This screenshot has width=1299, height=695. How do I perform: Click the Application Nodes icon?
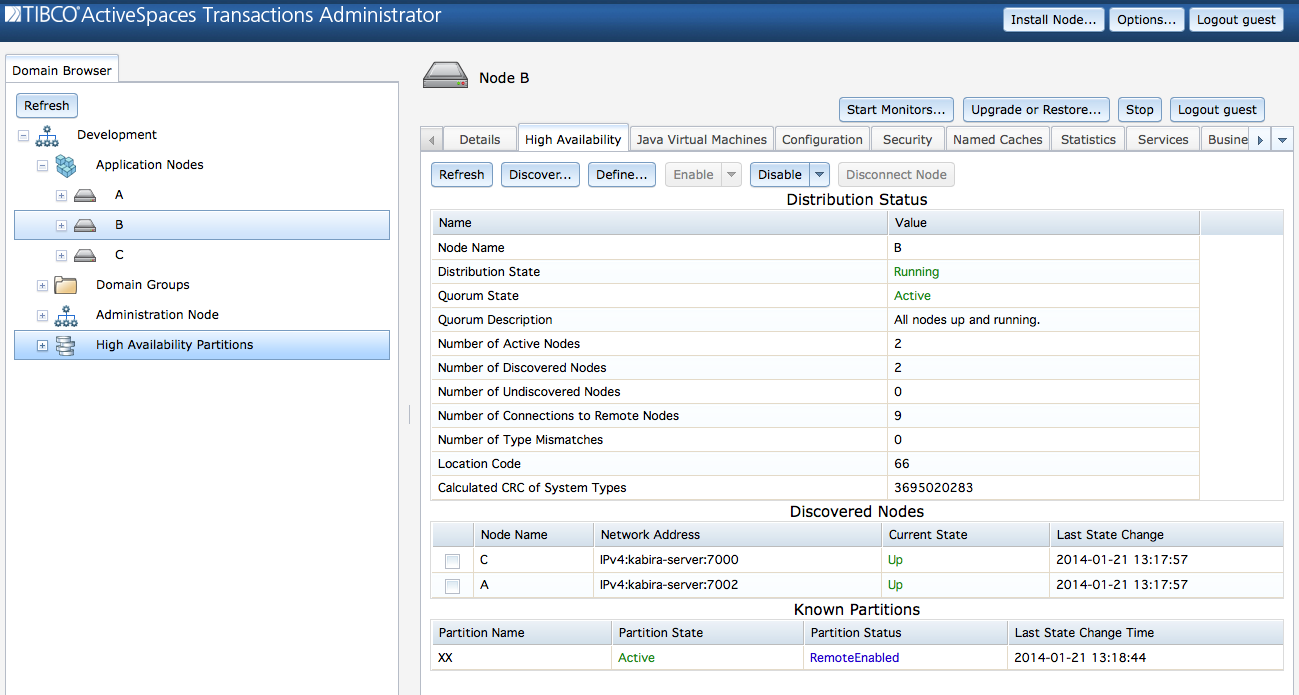65,165
